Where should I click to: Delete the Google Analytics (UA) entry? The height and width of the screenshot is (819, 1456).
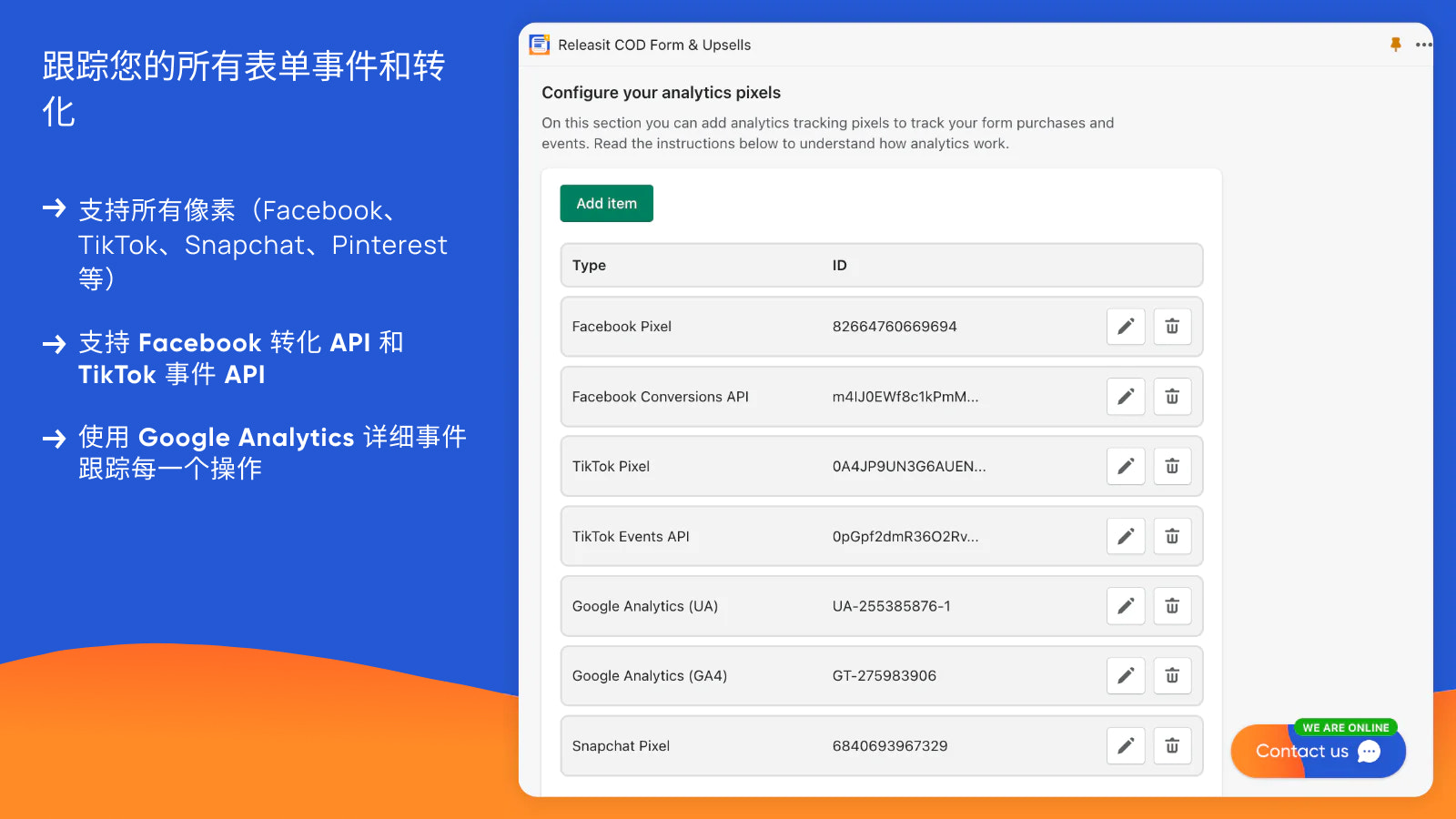(1172, 606)
